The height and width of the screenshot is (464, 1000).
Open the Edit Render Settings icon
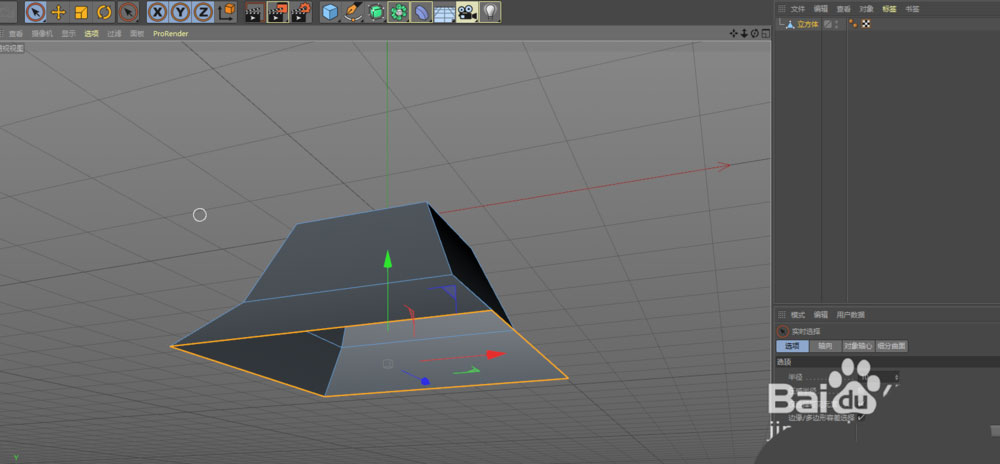click(x=299, y=12)
